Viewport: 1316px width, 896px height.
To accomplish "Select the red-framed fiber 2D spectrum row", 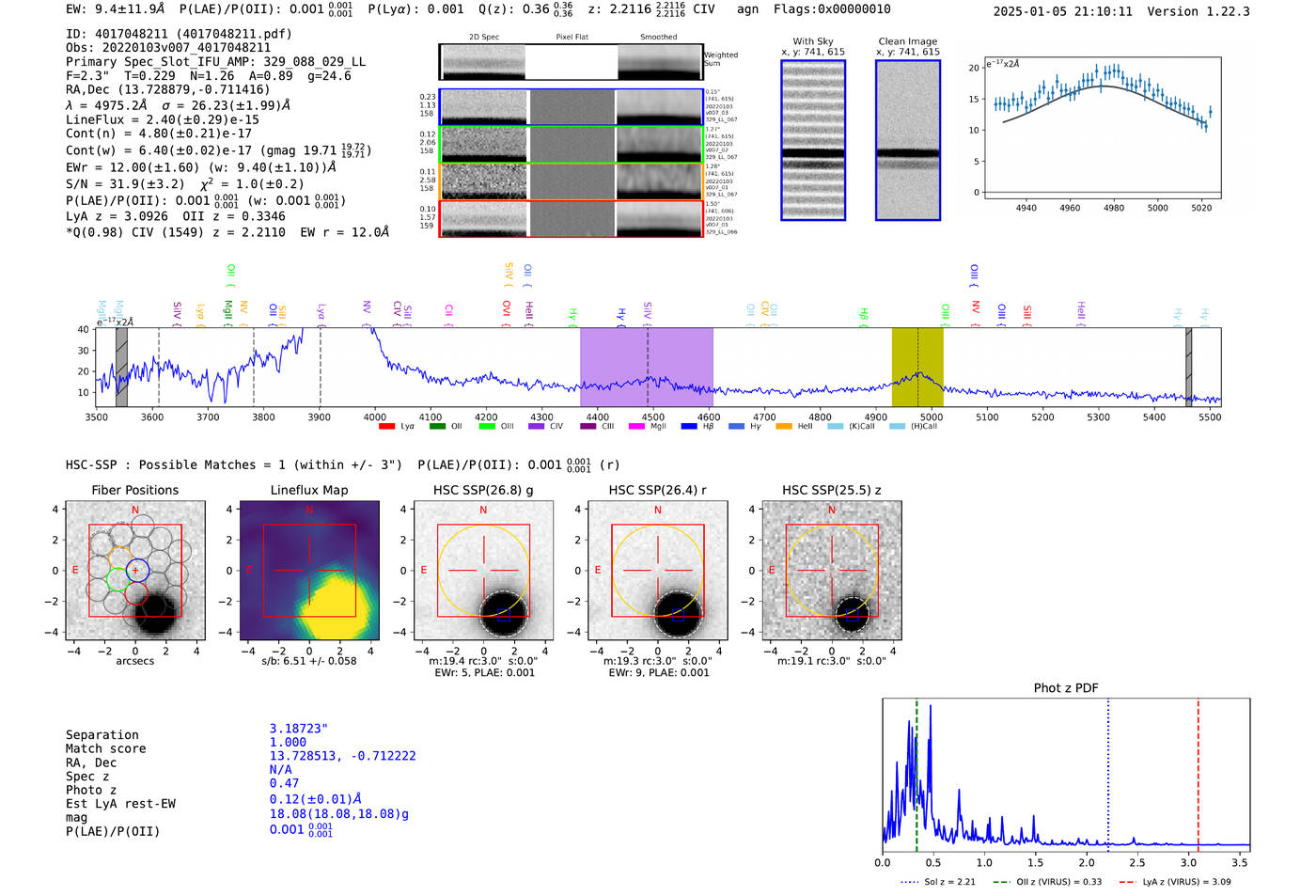I will point(571,219).
